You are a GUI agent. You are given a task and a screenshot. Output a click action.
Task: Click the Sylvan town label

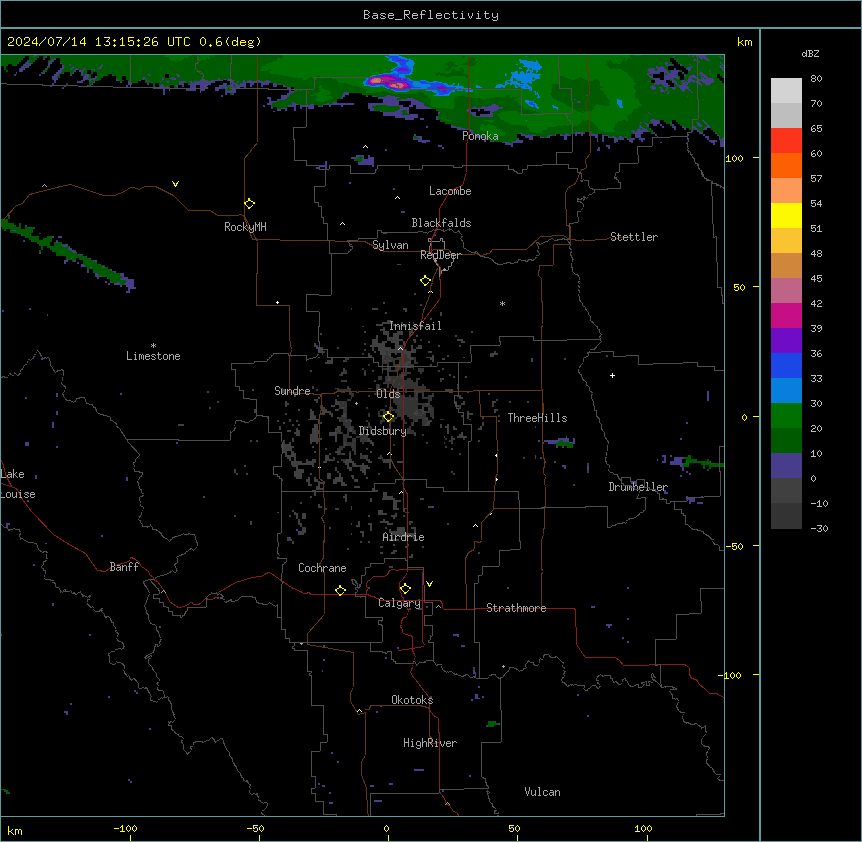[390, 245]
